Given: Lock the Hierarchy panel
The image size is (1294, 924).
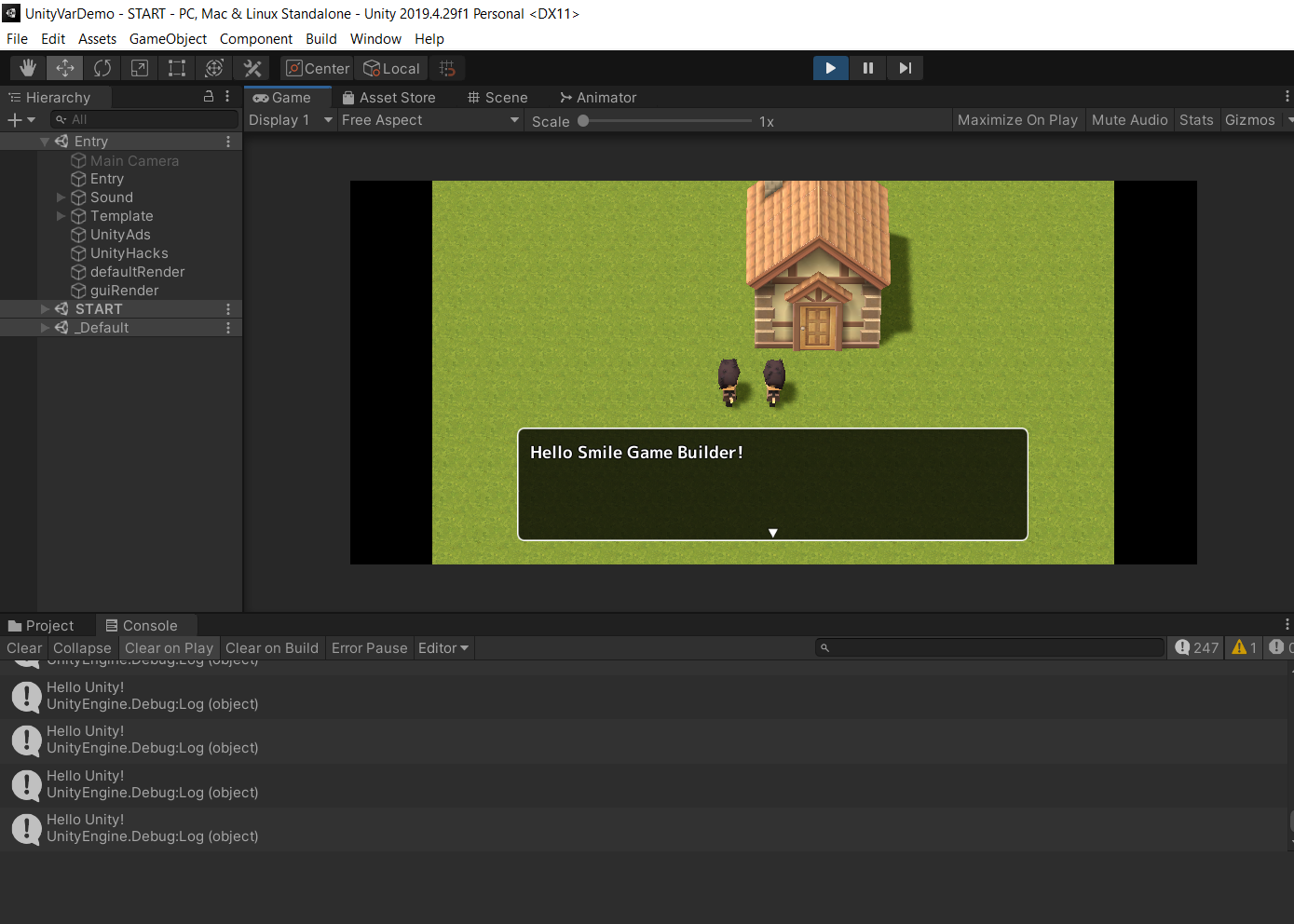Looking at the screenshot, I should click(x=209, y=97).
